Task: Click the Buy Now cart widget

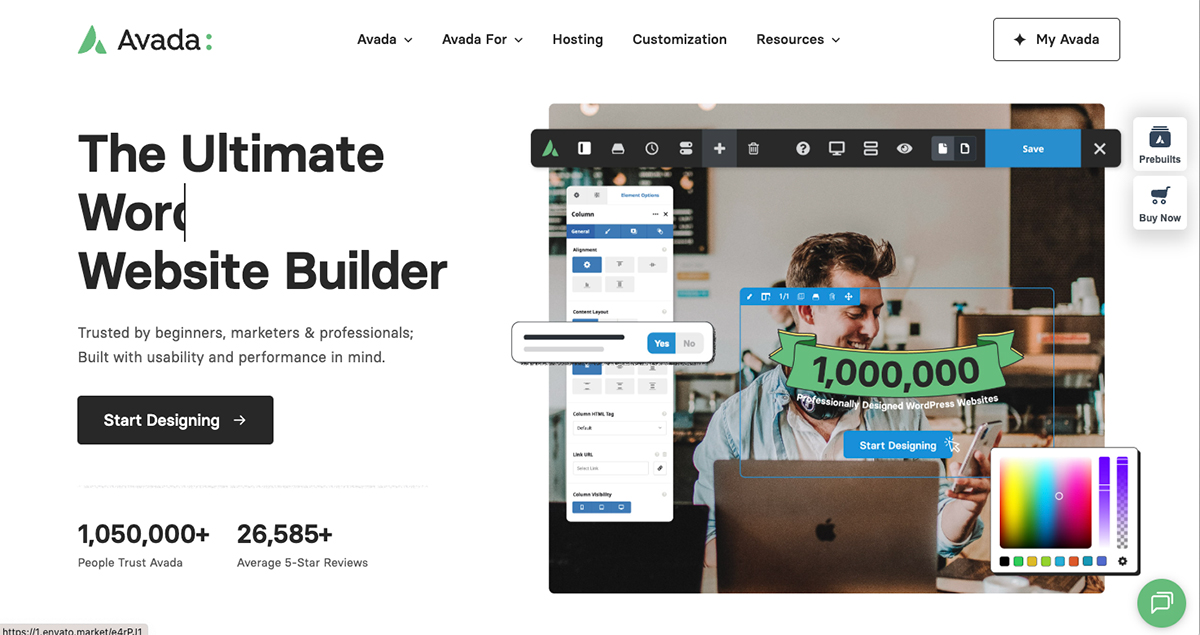Action: click(1160, 203)
